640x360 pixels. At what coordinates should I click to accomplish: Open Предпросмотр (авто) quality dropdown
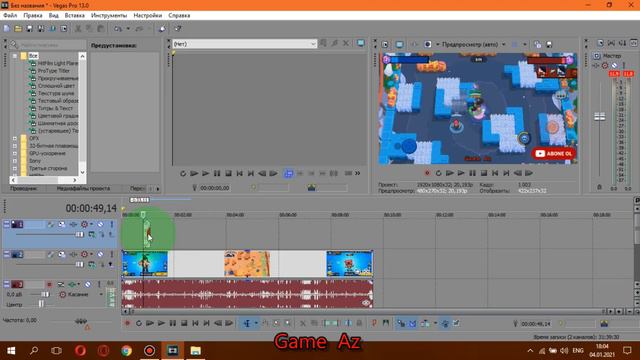(x=504, y=44)
